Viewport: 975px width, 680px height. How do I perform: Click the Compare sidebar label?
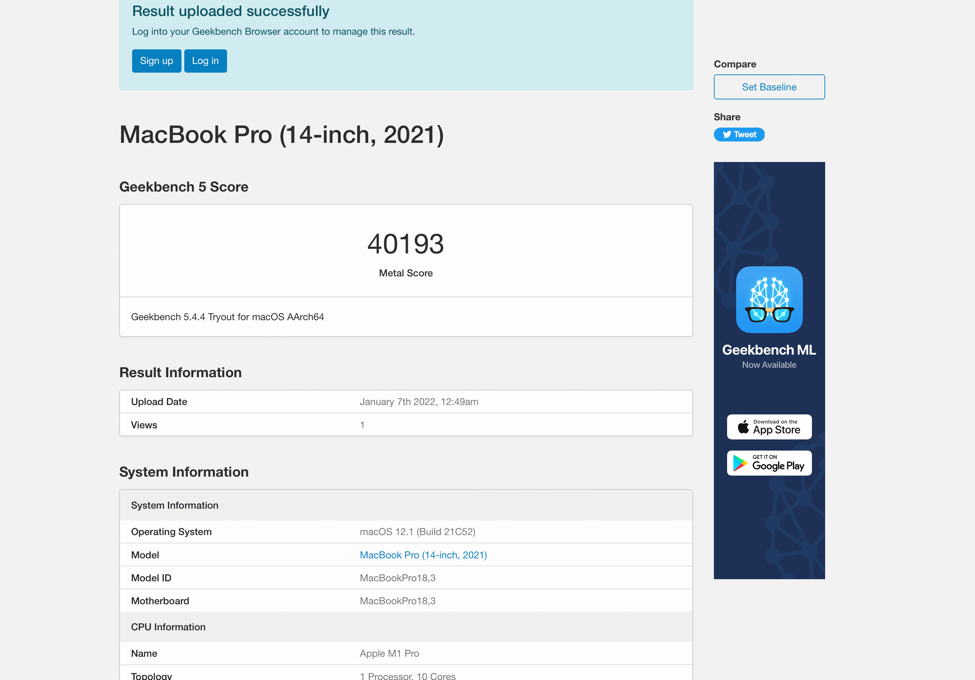tap(735, 64)
